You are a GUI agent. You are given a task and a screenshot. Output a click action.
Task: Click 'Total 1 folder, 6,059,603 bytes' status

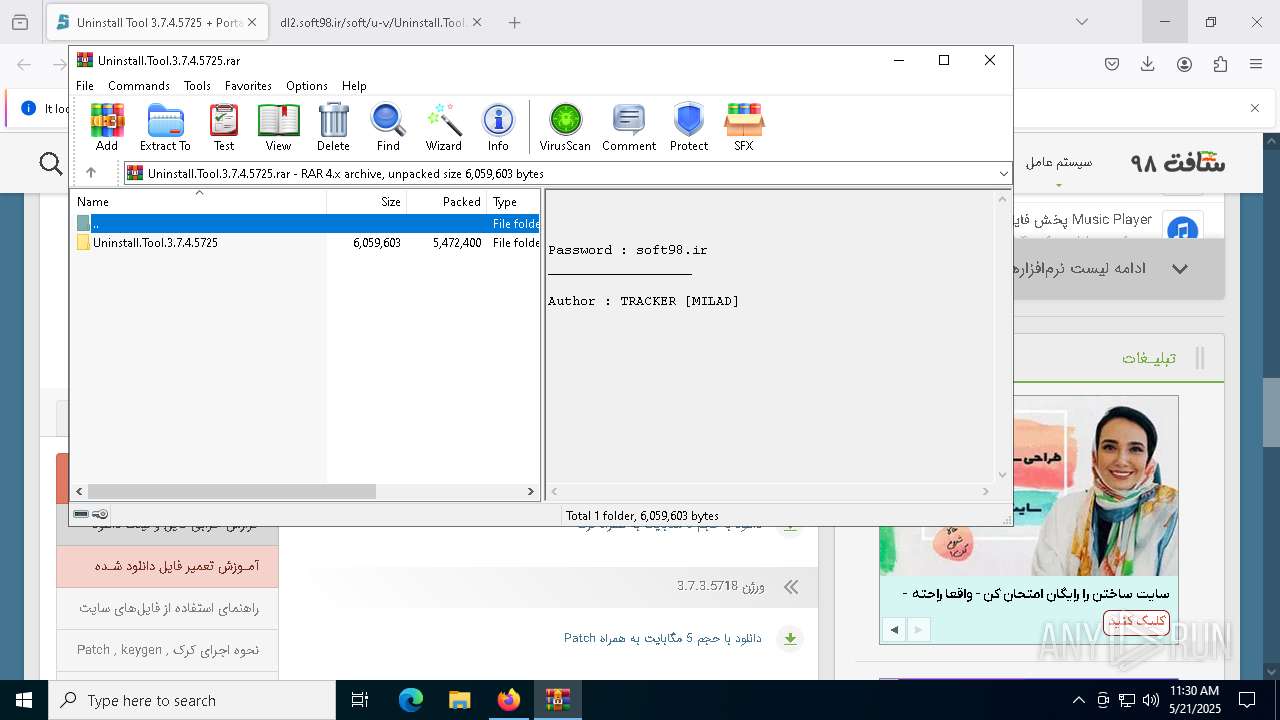pyautogui.click(x=642, y=516)
